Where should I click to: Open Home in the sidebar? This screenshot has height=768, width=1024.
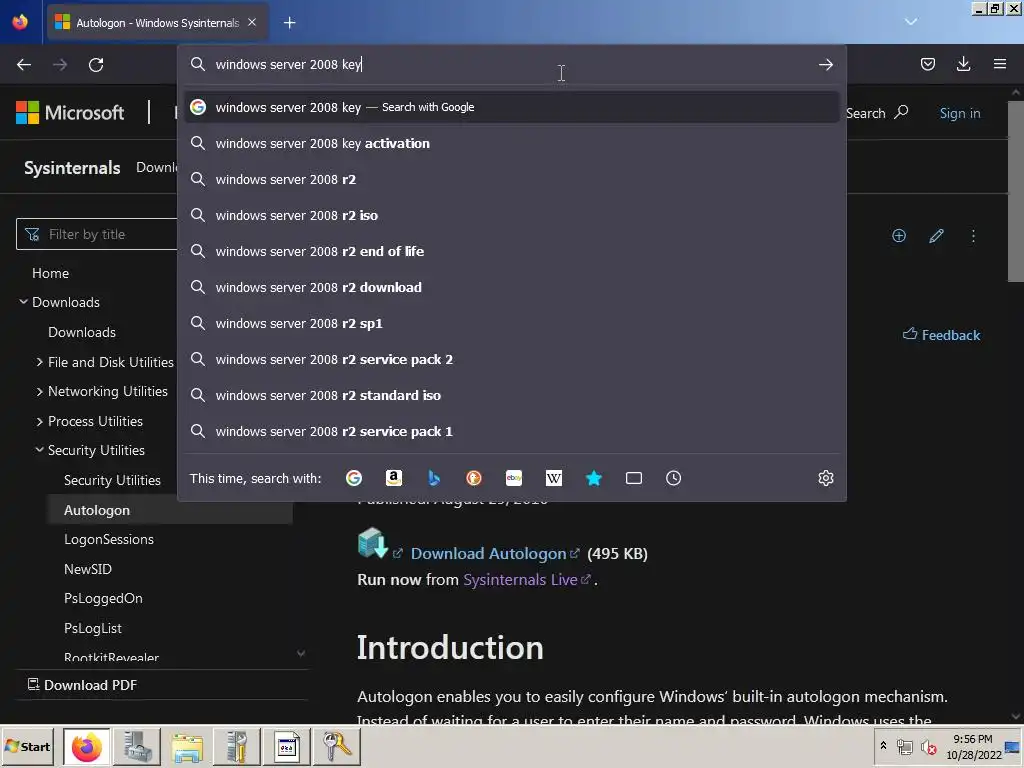coord(50,273)
